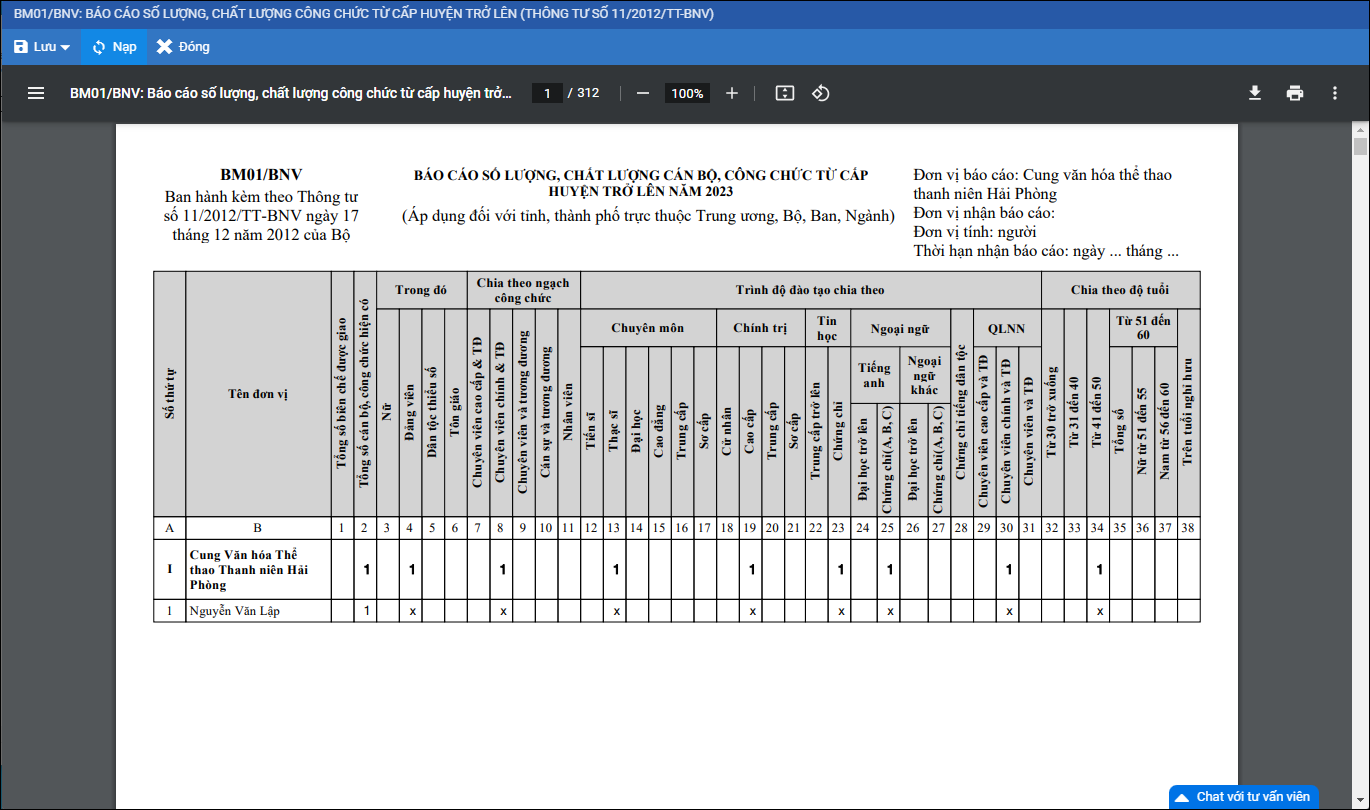The width and height of the screenshot is (1370, 810).
Task: Select the Nguyễn Văn Lập row name
Action: click(235, 611)
